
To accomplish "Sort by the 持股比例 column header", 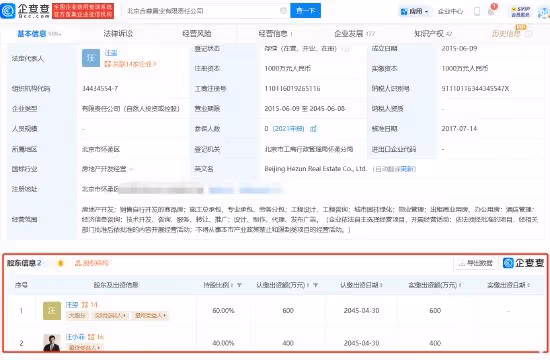I will tap(218, 285).
